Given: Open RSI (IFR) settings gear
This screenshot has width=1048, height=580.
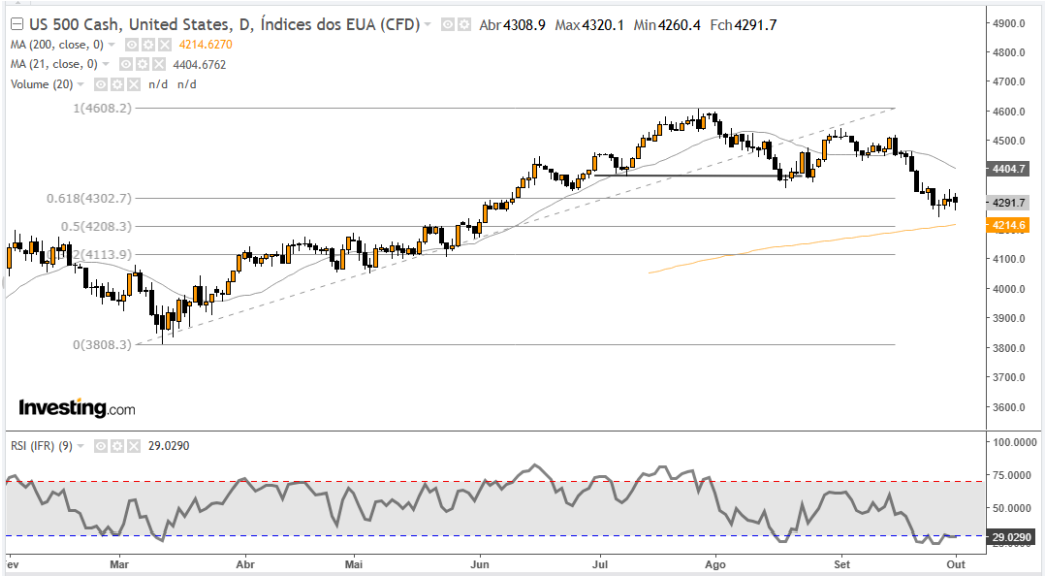Looking at the screenshot, I should 117,445.
